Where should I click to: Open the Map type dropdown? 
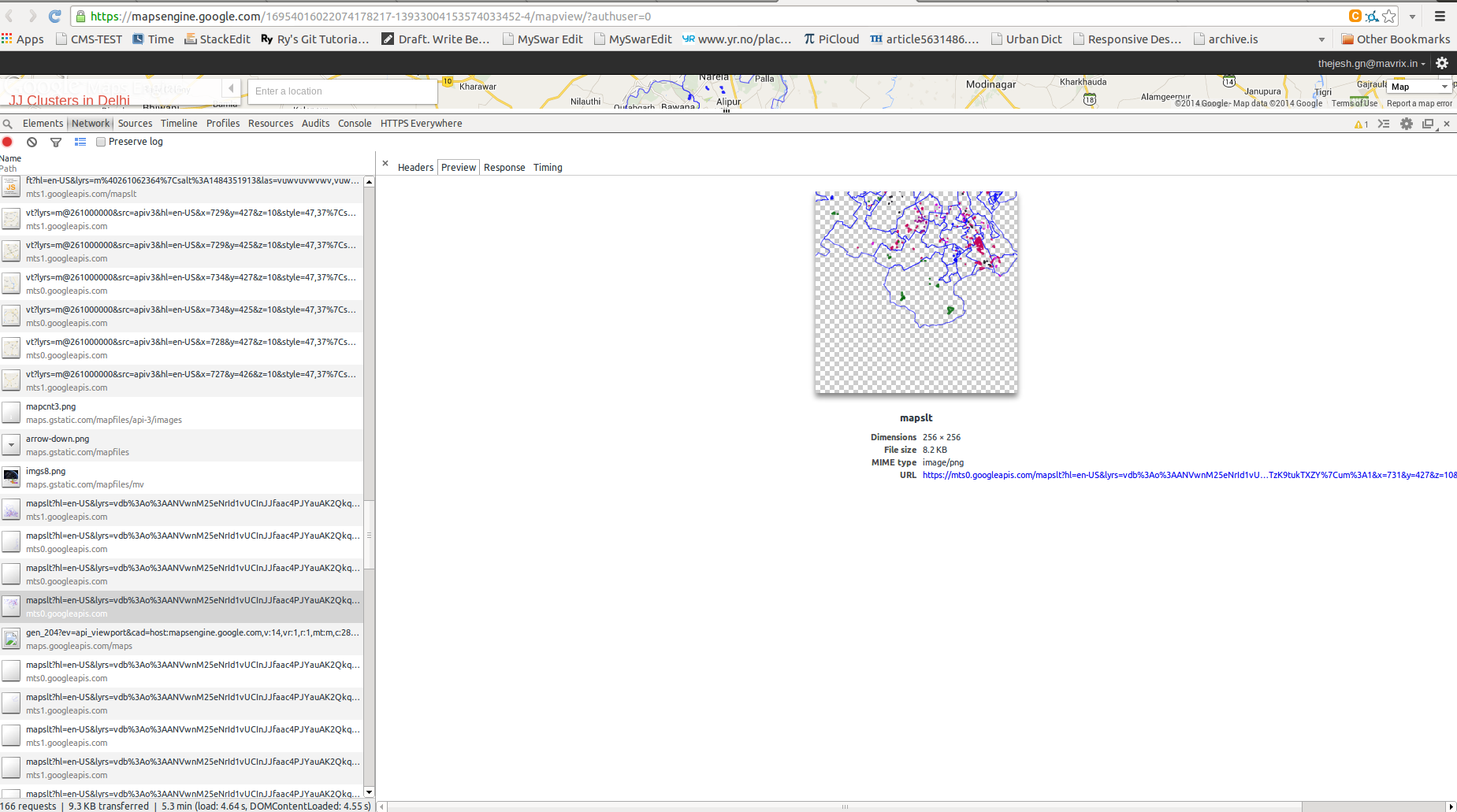1419,87
